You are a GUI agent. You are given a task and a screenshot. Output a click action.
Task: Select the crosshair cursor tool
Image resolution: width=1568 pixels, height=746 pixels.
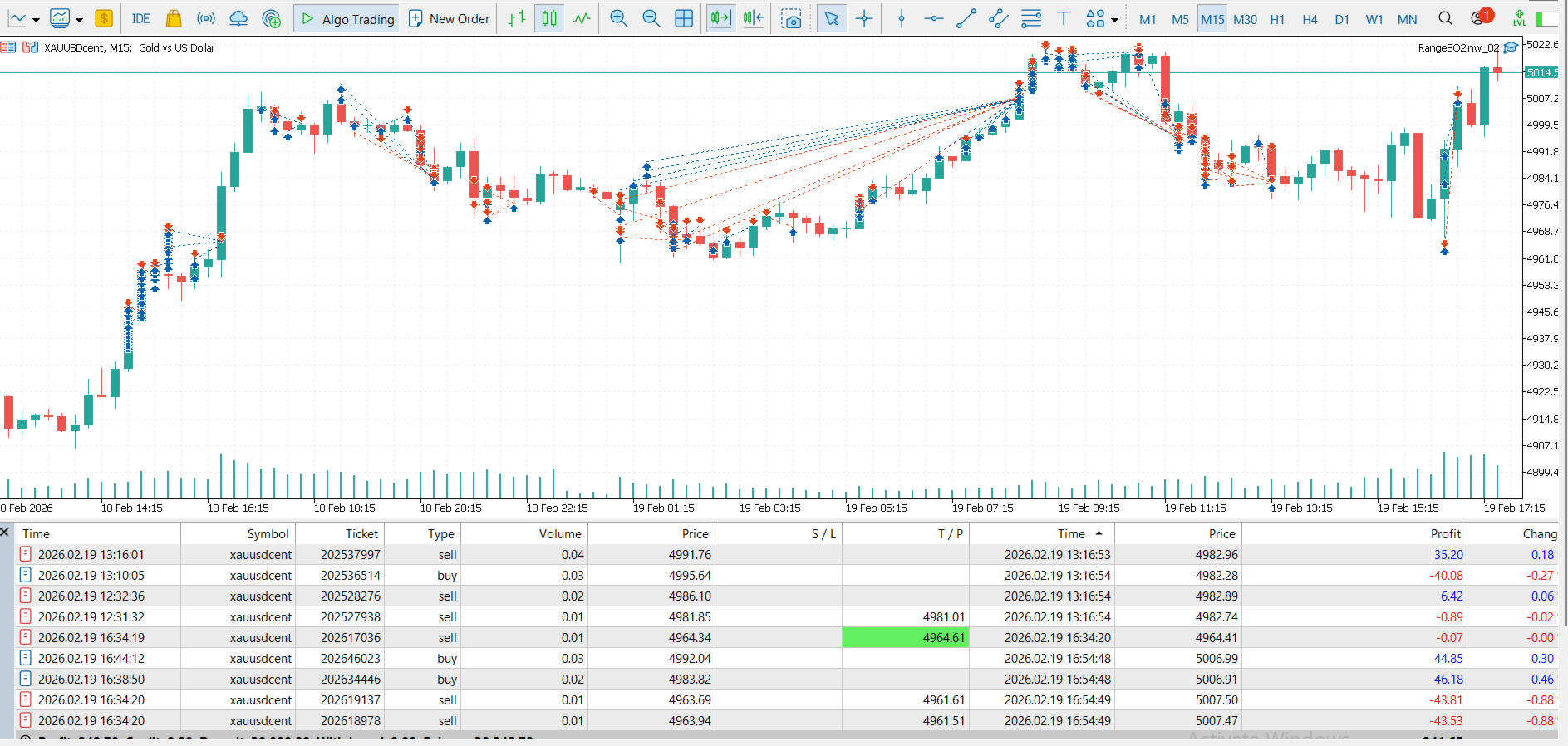coord(864,18)
